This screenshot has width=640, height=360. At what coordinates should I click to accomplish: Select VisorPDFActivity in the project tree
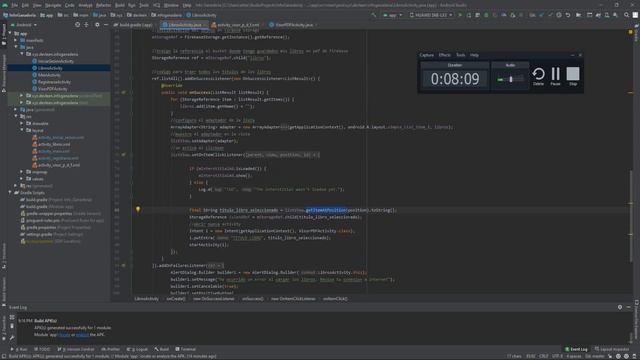pos(53,89)
